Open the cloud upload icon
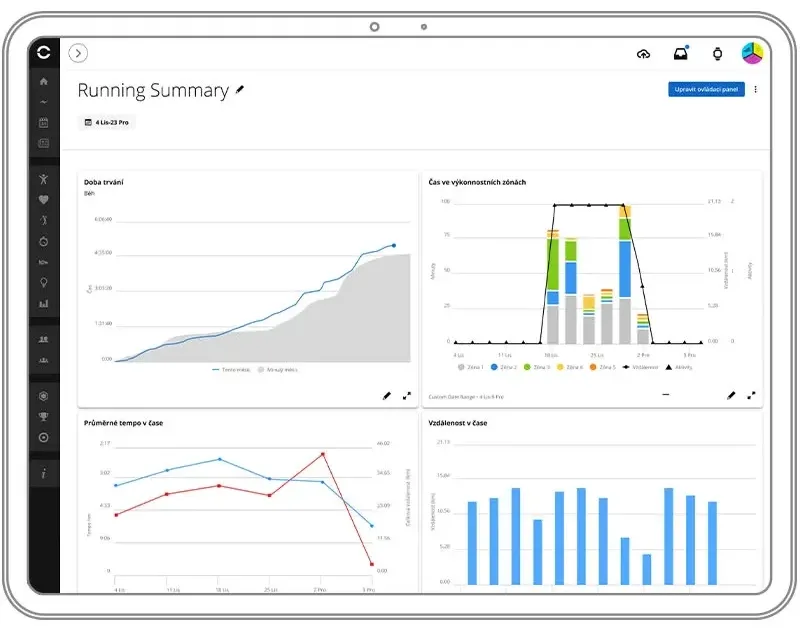 [643, 54]
